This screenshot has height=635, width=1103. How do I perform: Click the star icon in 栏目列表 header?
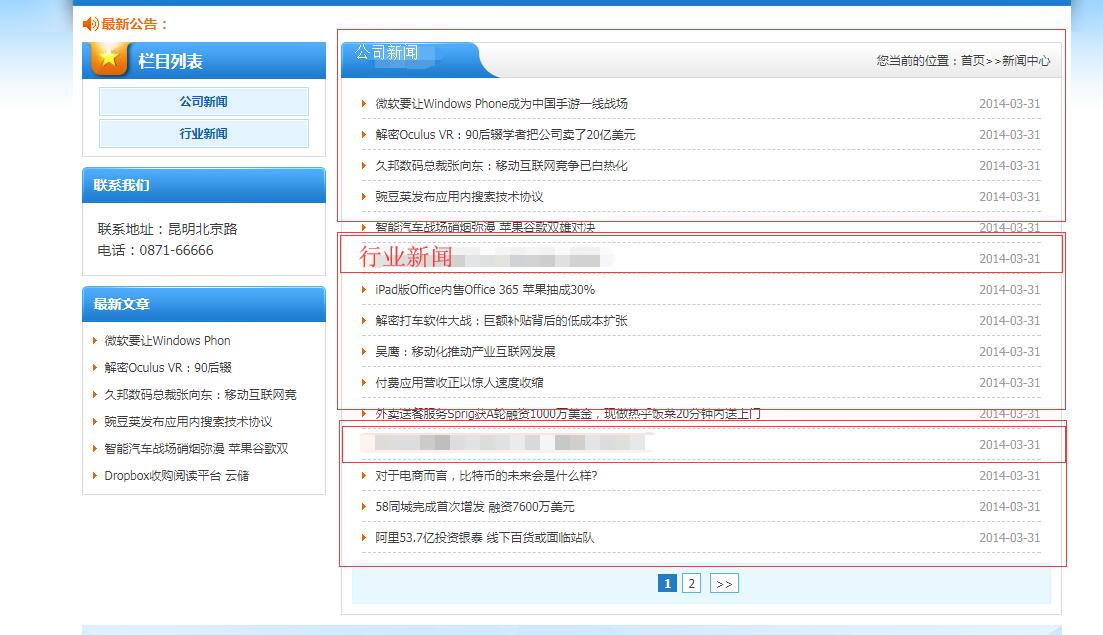click(x=109, y=58)
